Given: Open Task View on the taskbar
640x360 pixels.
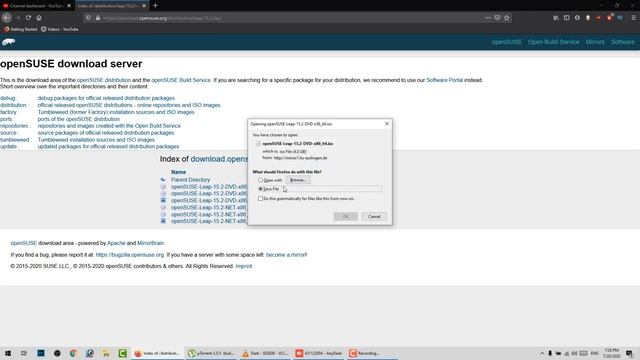Looking at the screenshot, I should click(x=24, y=353).
